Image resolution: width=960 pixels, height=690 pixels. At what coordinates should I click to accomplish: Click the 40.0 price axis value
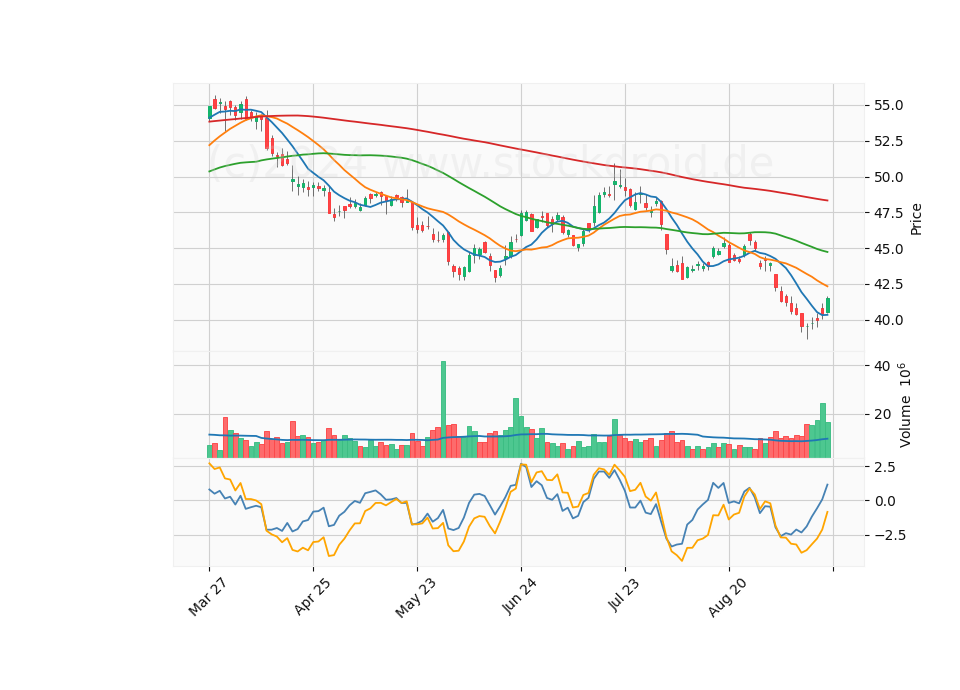[x=887, y=320]
